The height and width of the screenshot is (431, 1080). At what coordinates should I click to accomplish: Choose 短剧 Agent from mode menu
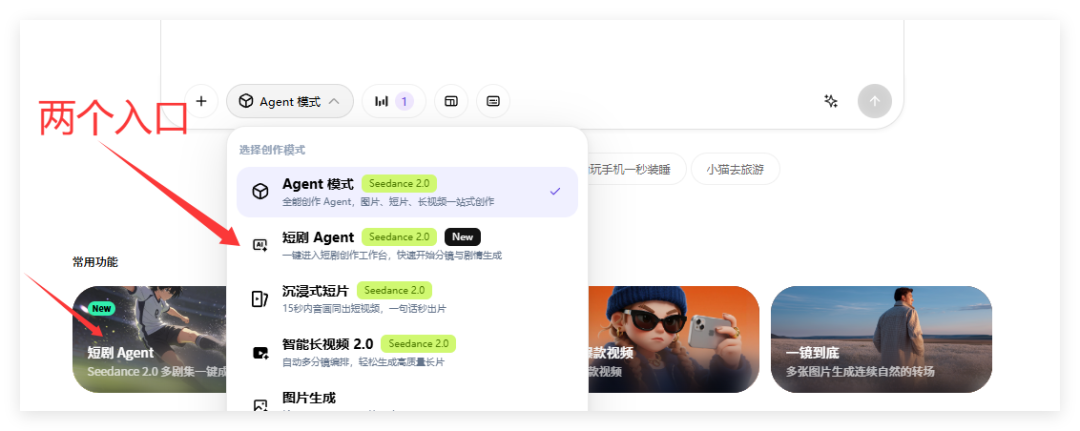[x=407, y=245]
